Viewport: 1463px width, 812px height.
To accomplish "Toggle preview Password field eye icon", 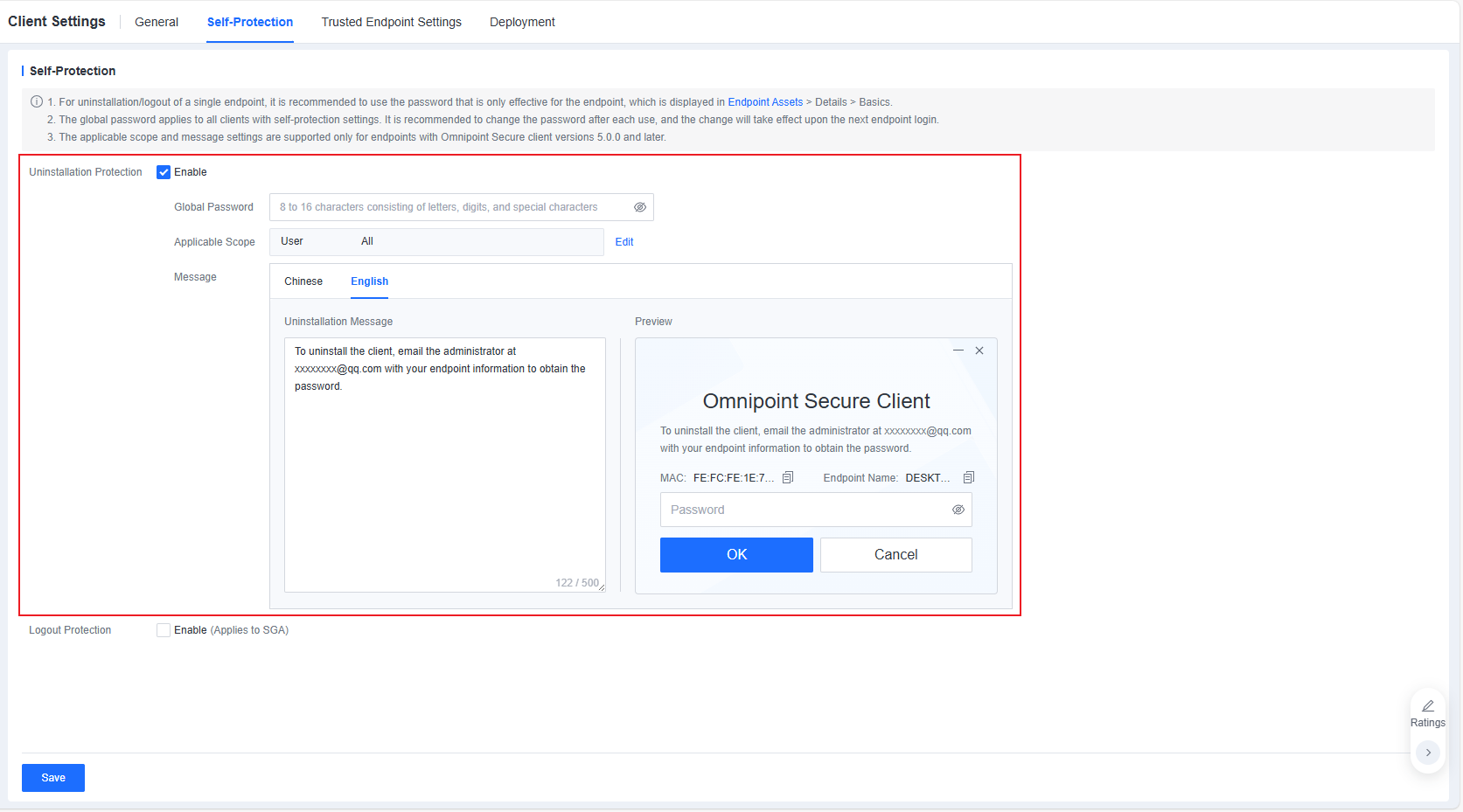I will 958,510.
